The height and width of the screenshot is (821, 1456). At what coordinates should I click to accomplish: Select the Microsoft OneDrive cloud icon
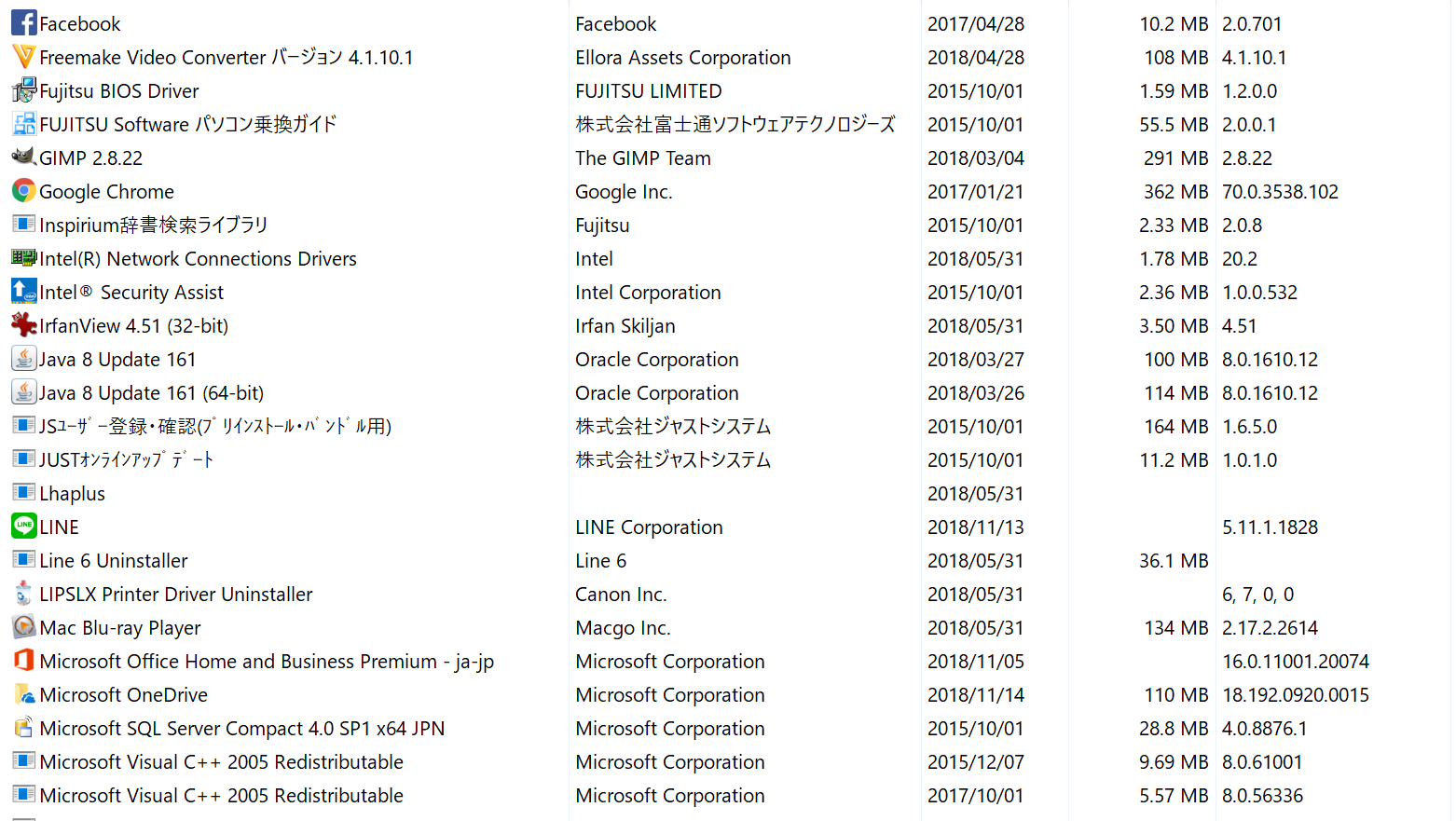(x=23, y=693)
